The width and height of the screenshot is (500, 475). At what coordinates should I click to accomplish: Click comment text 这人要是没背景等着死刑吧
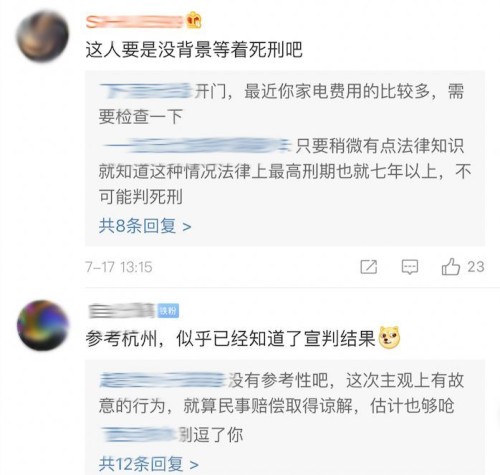click(x=194, y=50)
